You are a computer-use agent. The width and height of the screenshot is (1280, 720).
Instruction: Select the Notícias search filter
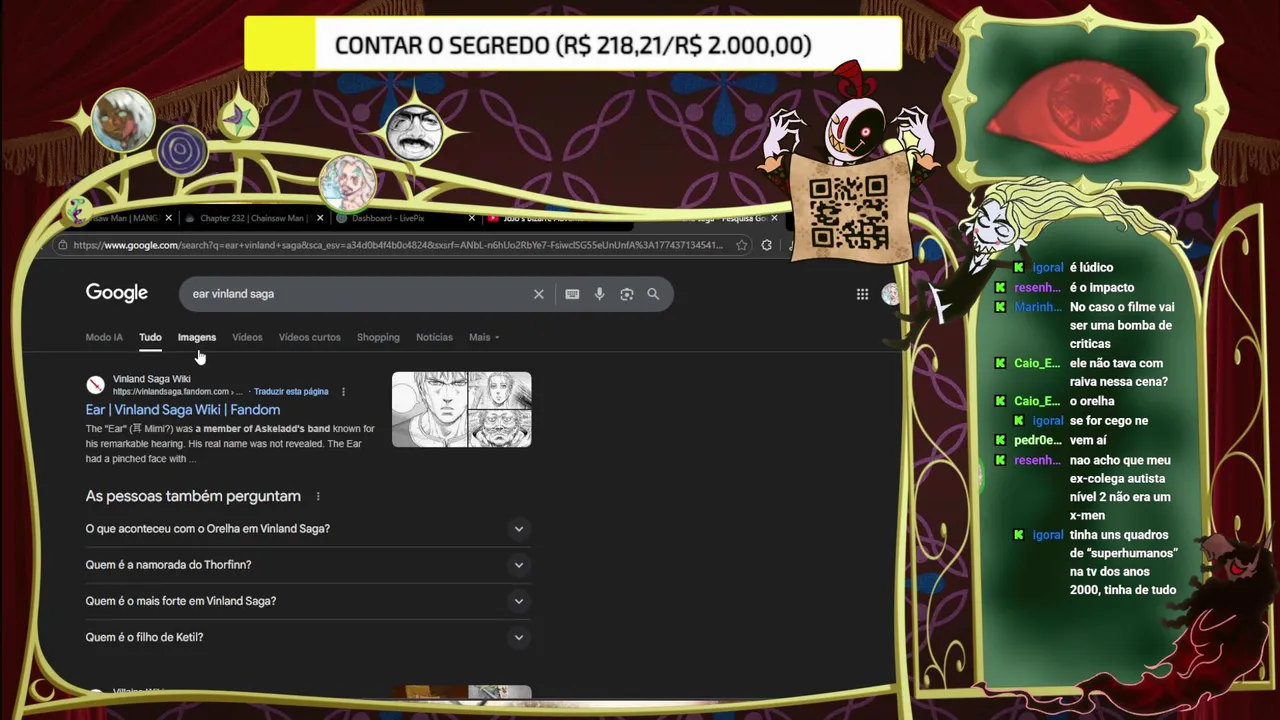[x=434, y=337]
